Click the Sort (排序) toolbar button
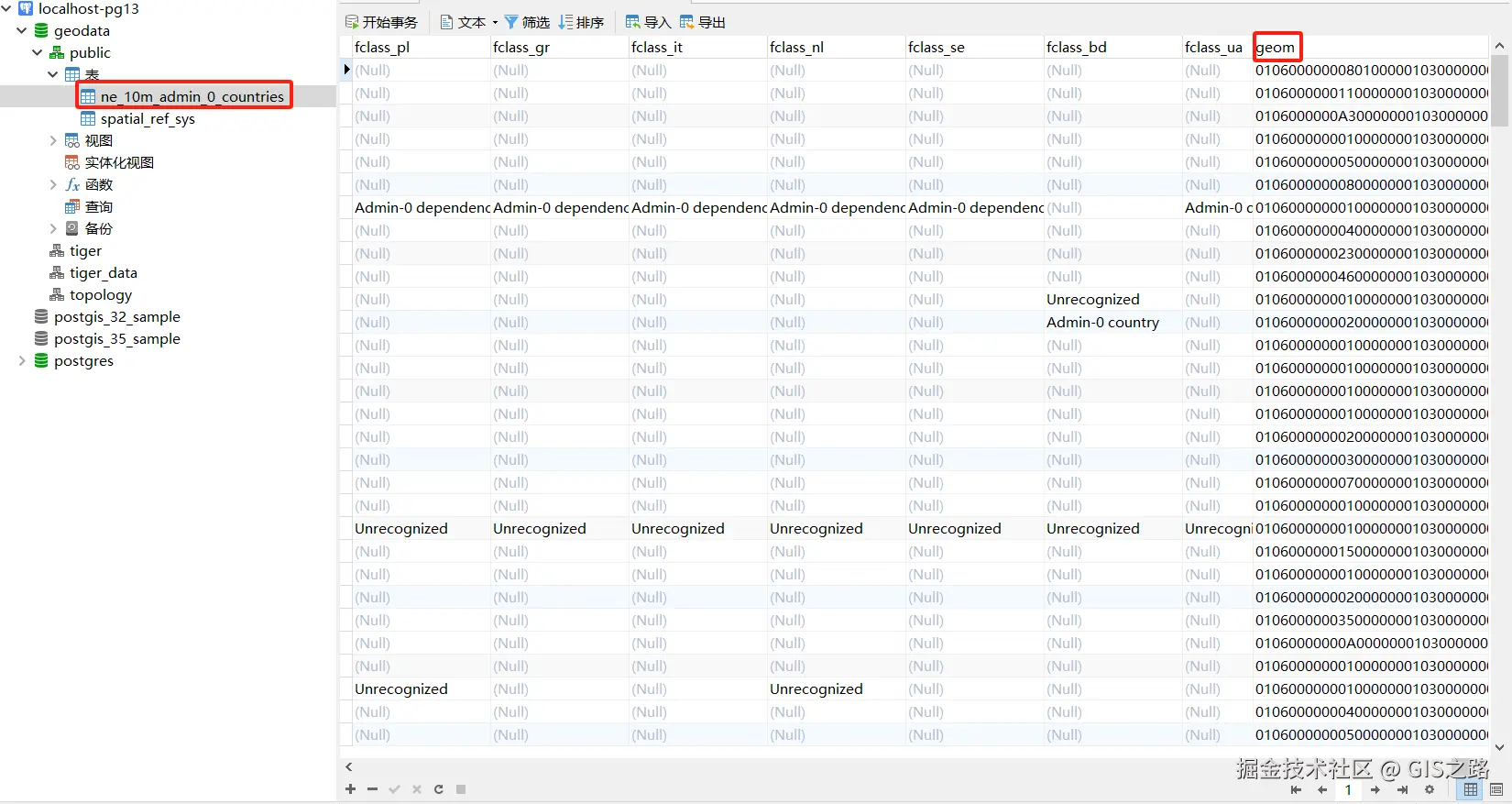 (581, 22)
